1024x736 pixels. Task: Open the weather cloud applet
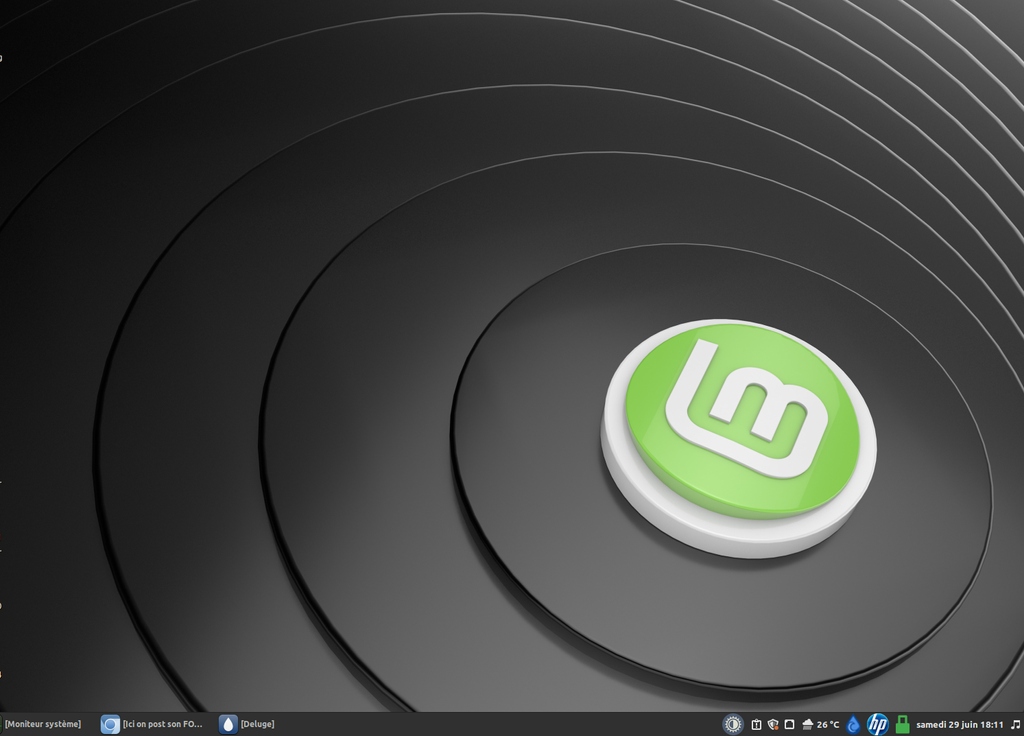(807, 724)
